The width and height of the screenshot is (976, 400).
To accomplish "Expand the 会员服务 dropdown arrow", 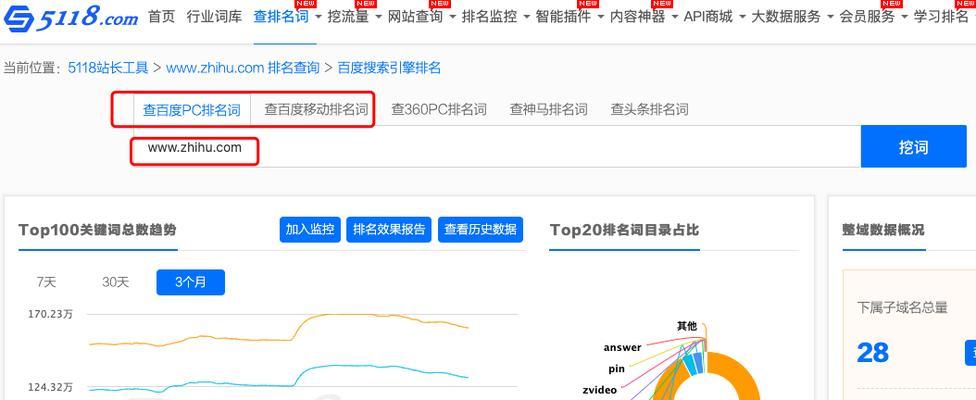I will tap(904, 17).
